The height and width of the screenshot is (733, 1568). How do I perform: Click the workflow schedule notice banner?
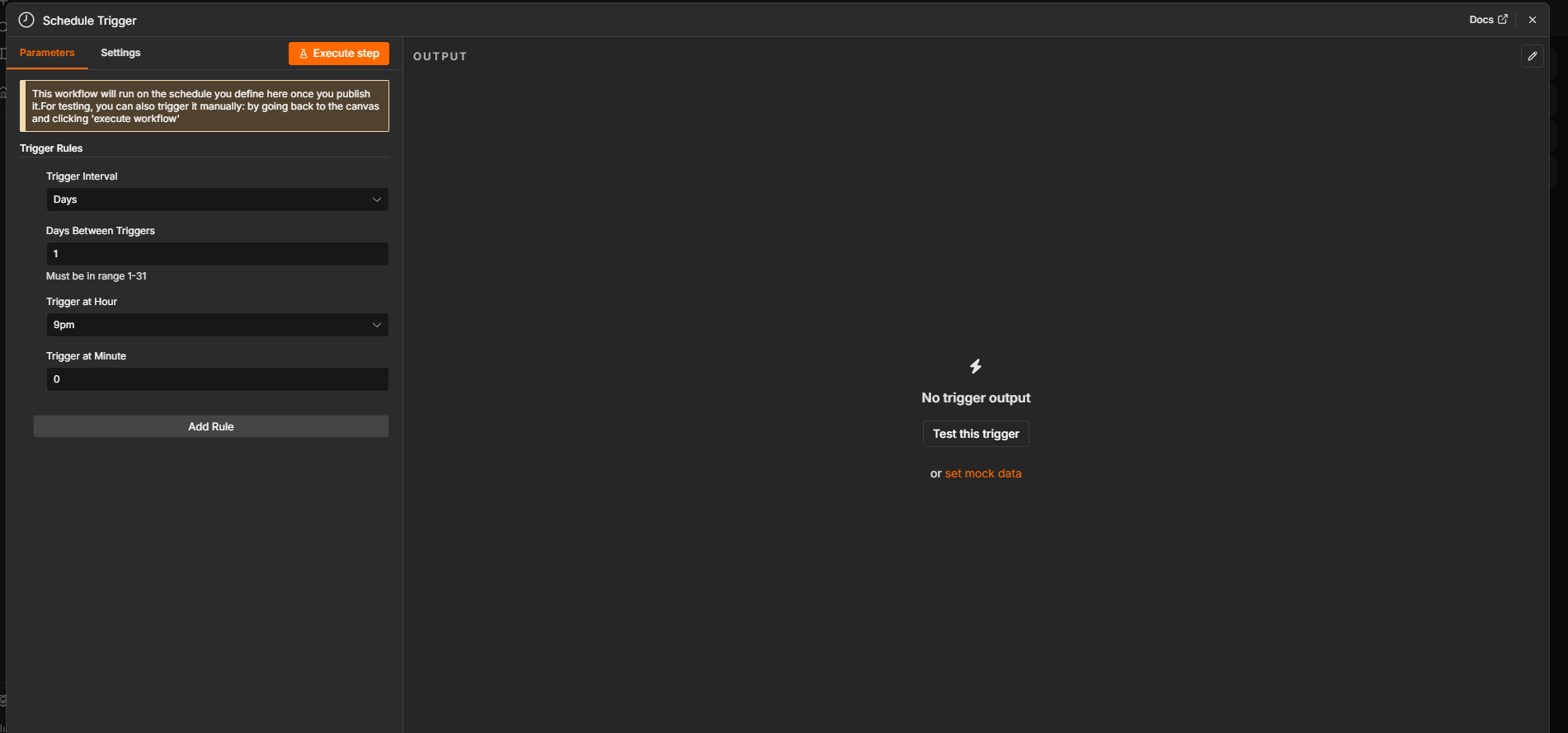pyautogui.click(x=205, y=106)
